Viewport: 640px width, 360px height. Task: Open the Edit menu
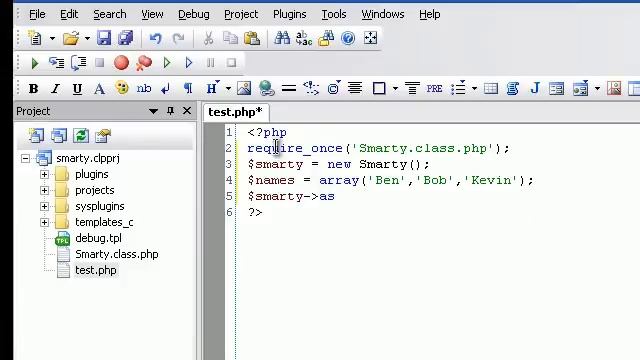tap(69, 14)
